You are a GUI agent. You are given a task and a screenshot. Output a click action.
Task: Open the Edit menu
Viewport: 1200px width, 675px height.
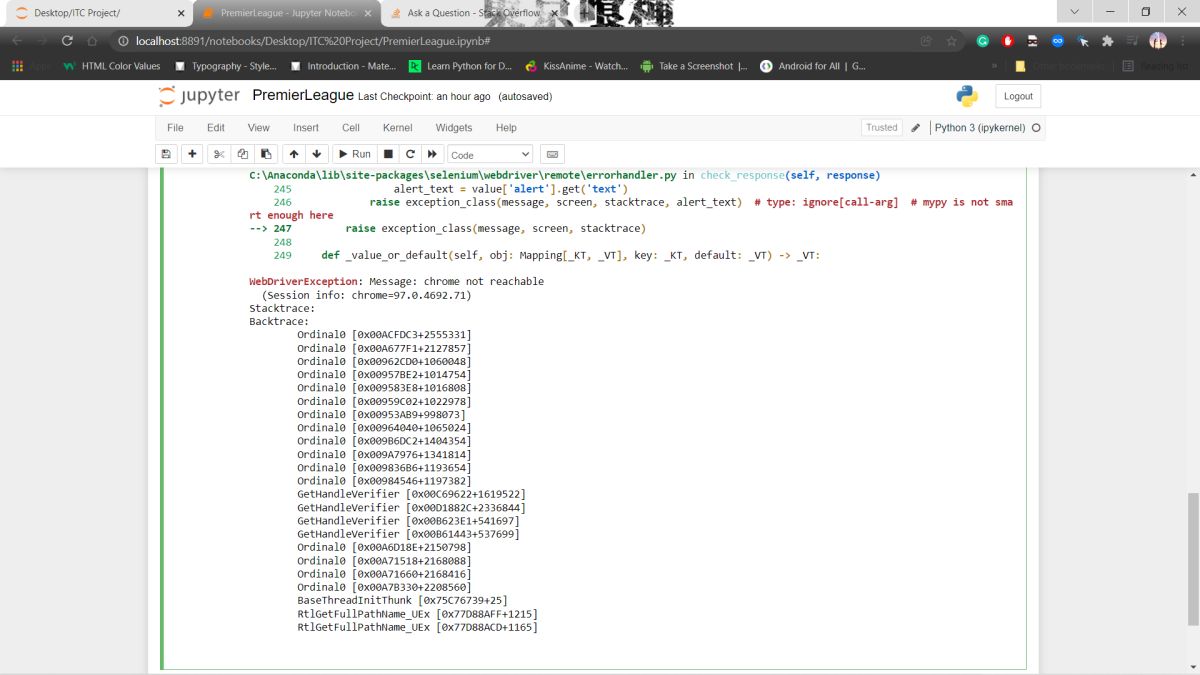point(216,128)
